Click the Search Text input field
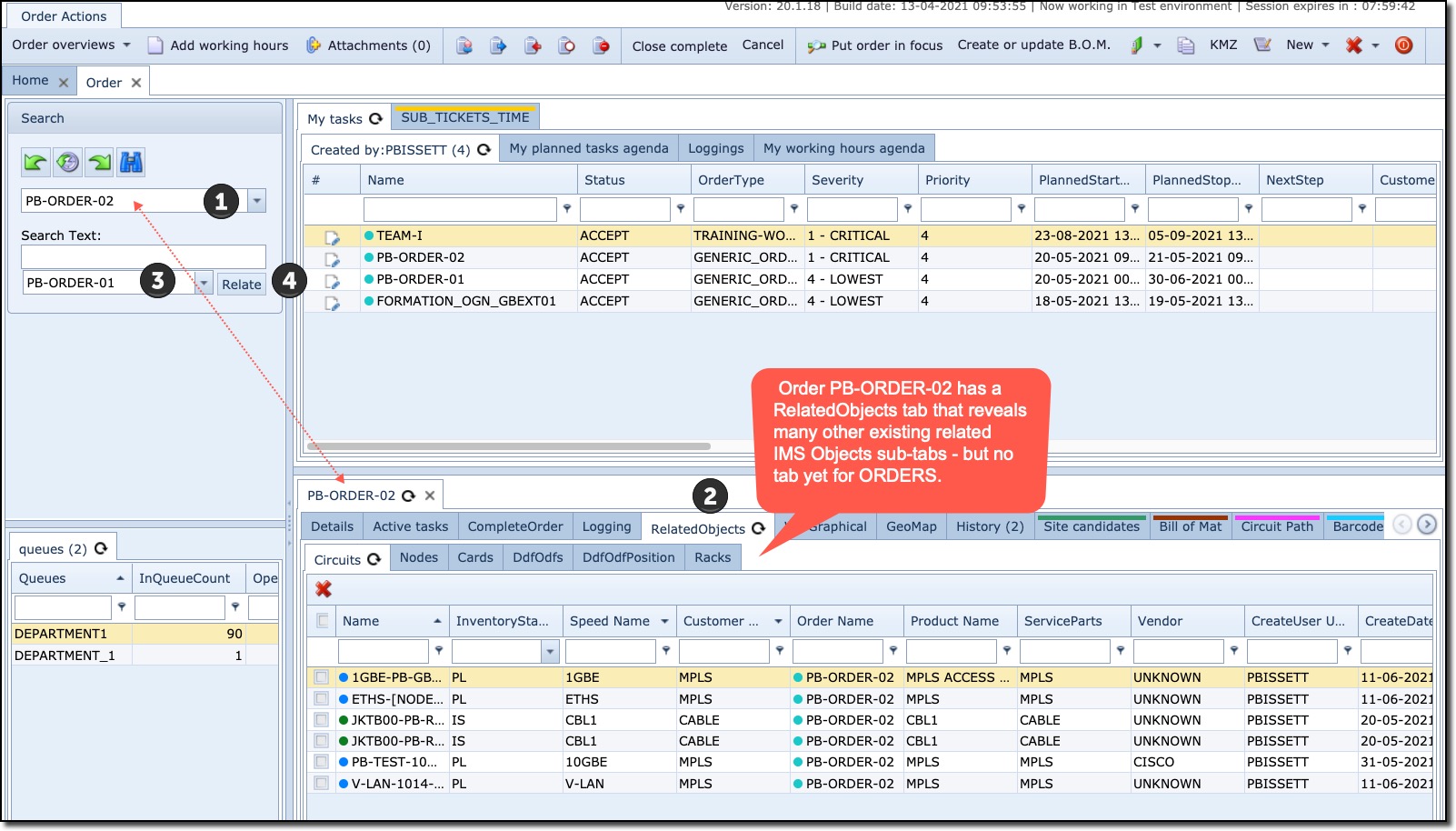This screenshot has height=831, width=1456. point(144,256)
